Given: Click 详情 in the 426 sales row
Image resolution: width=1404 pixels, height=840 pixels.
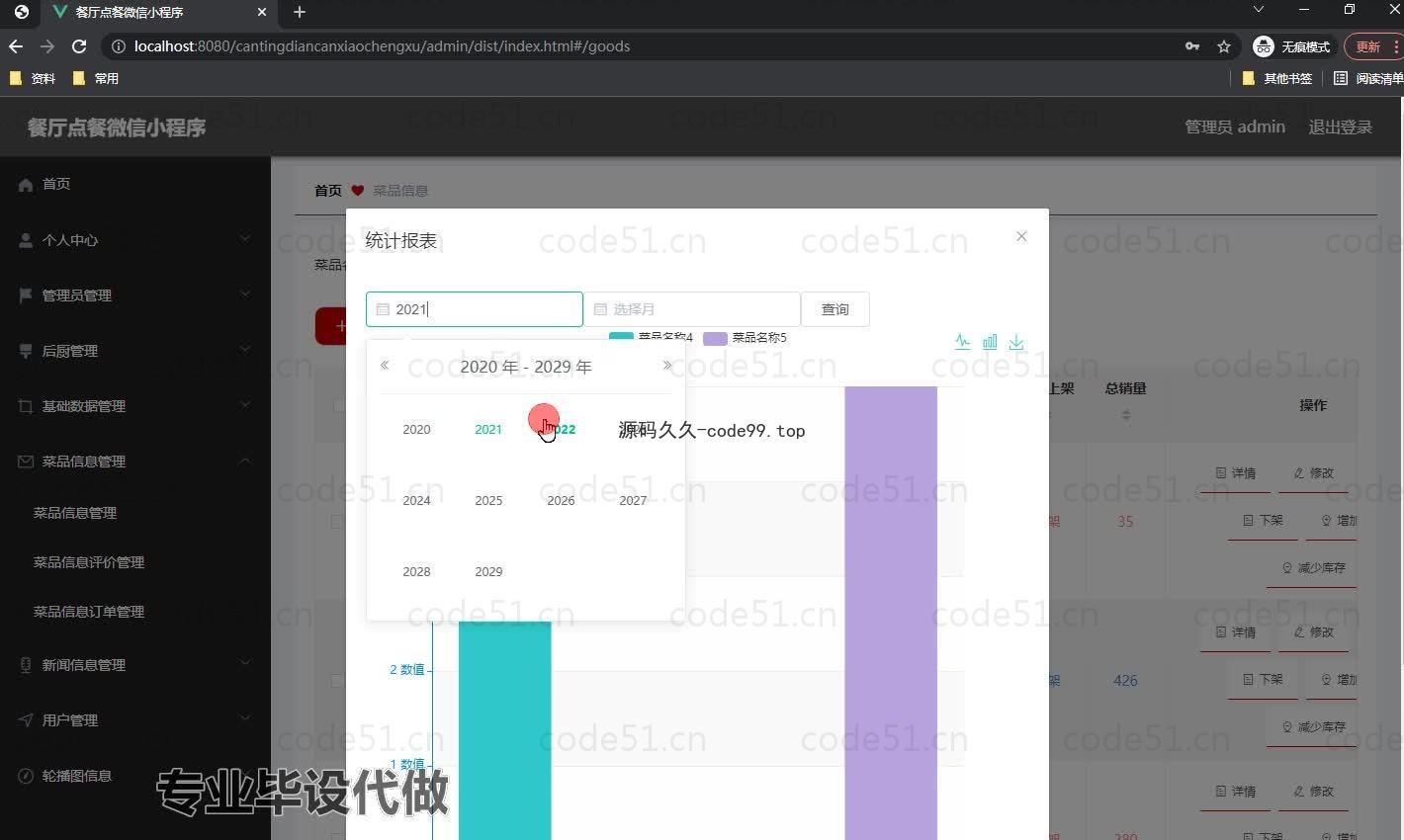Looking at the screenshot, I should 1236,632.
